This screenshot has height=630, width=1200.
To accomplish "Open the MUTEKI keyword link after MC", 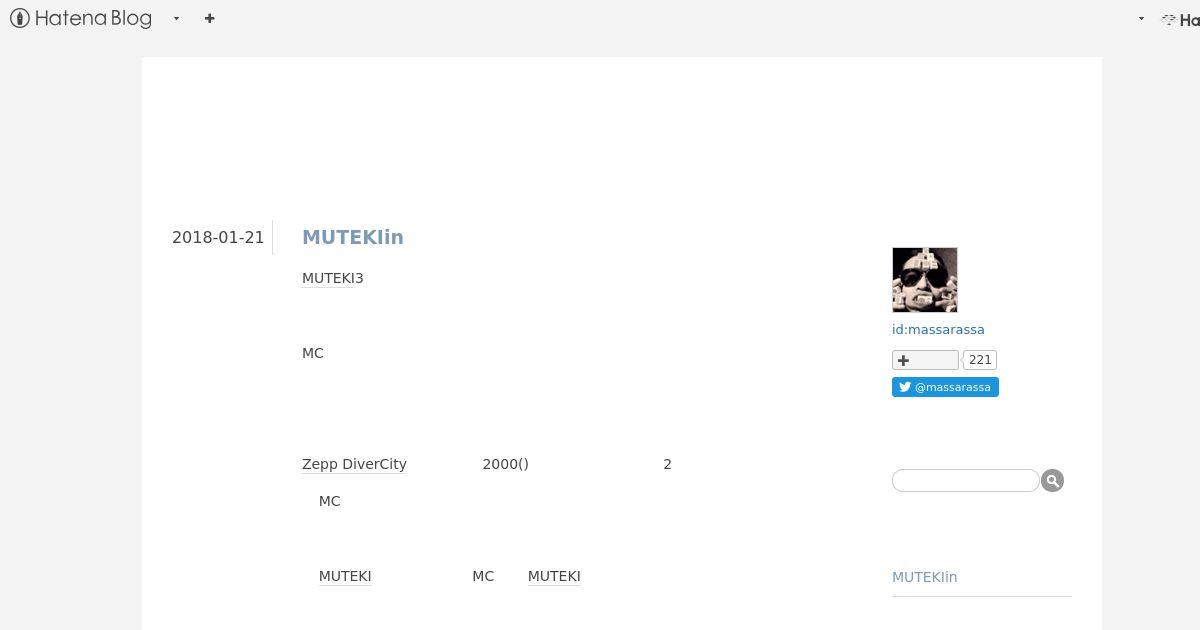I will pos(554,576).
